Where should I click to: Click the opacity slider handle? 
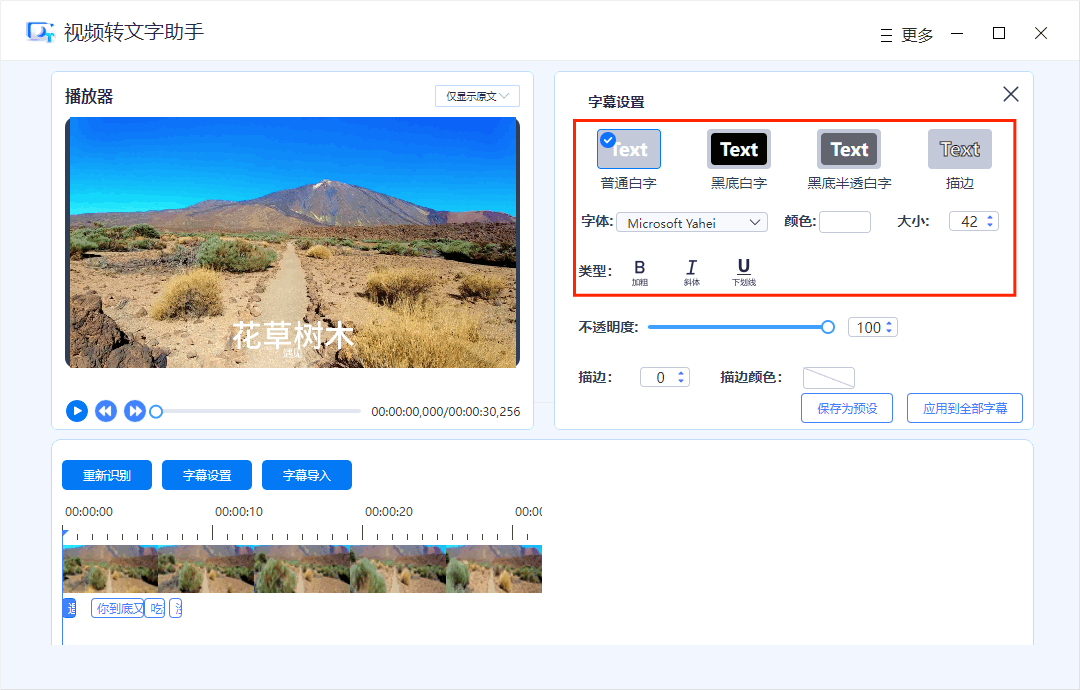pyautogui.click(x=828, y=327)
